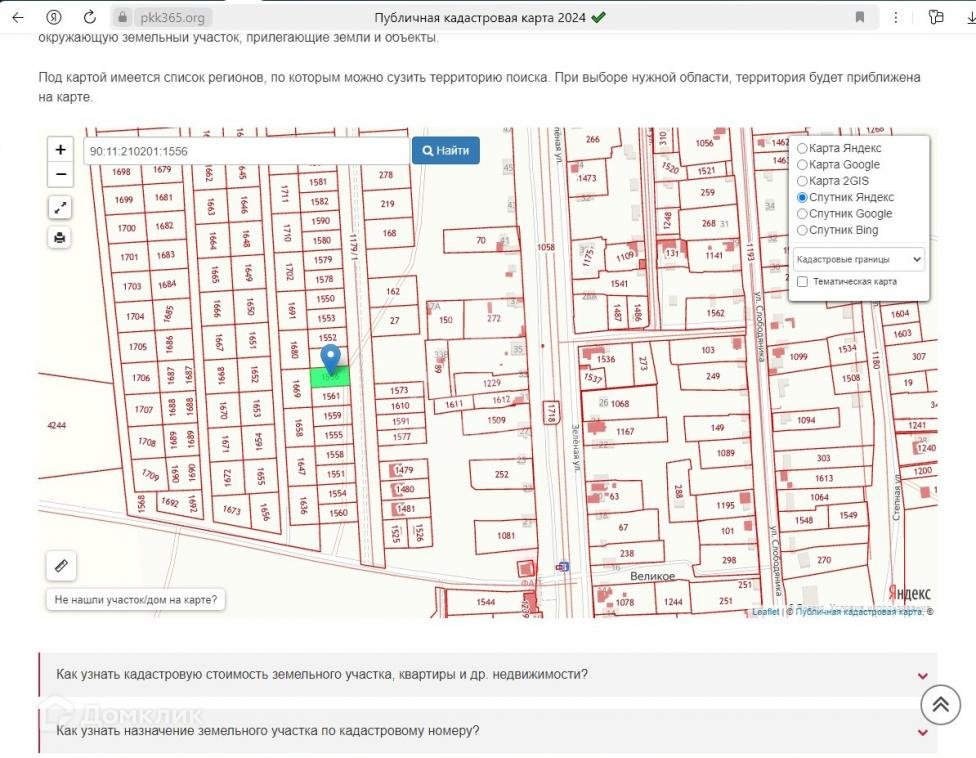Click parcel 1709 on the map
976x758 pixels.
pyautogui.click(x=150, y=475)
